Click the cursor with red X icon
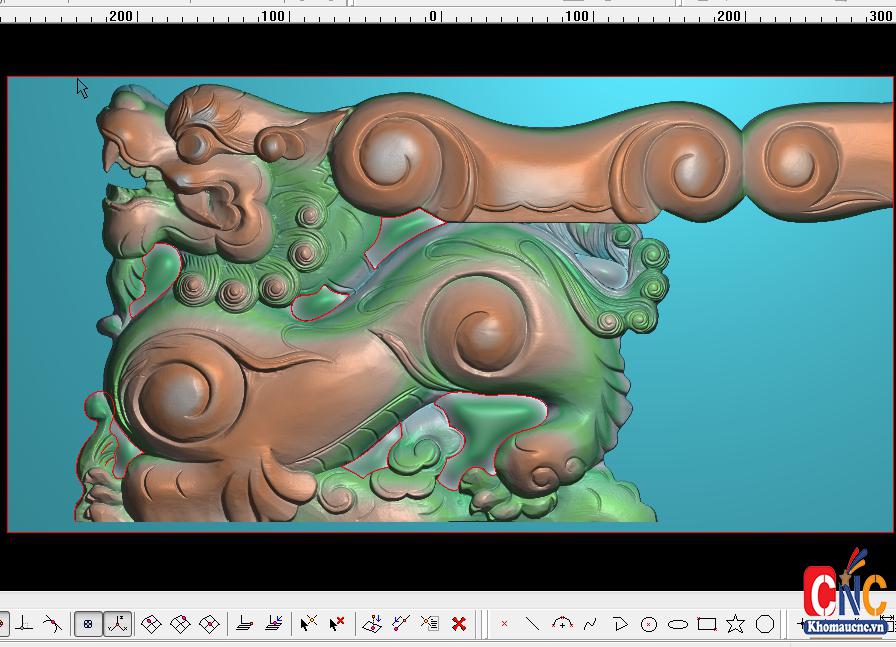896x647 pixels. point(337,624)
